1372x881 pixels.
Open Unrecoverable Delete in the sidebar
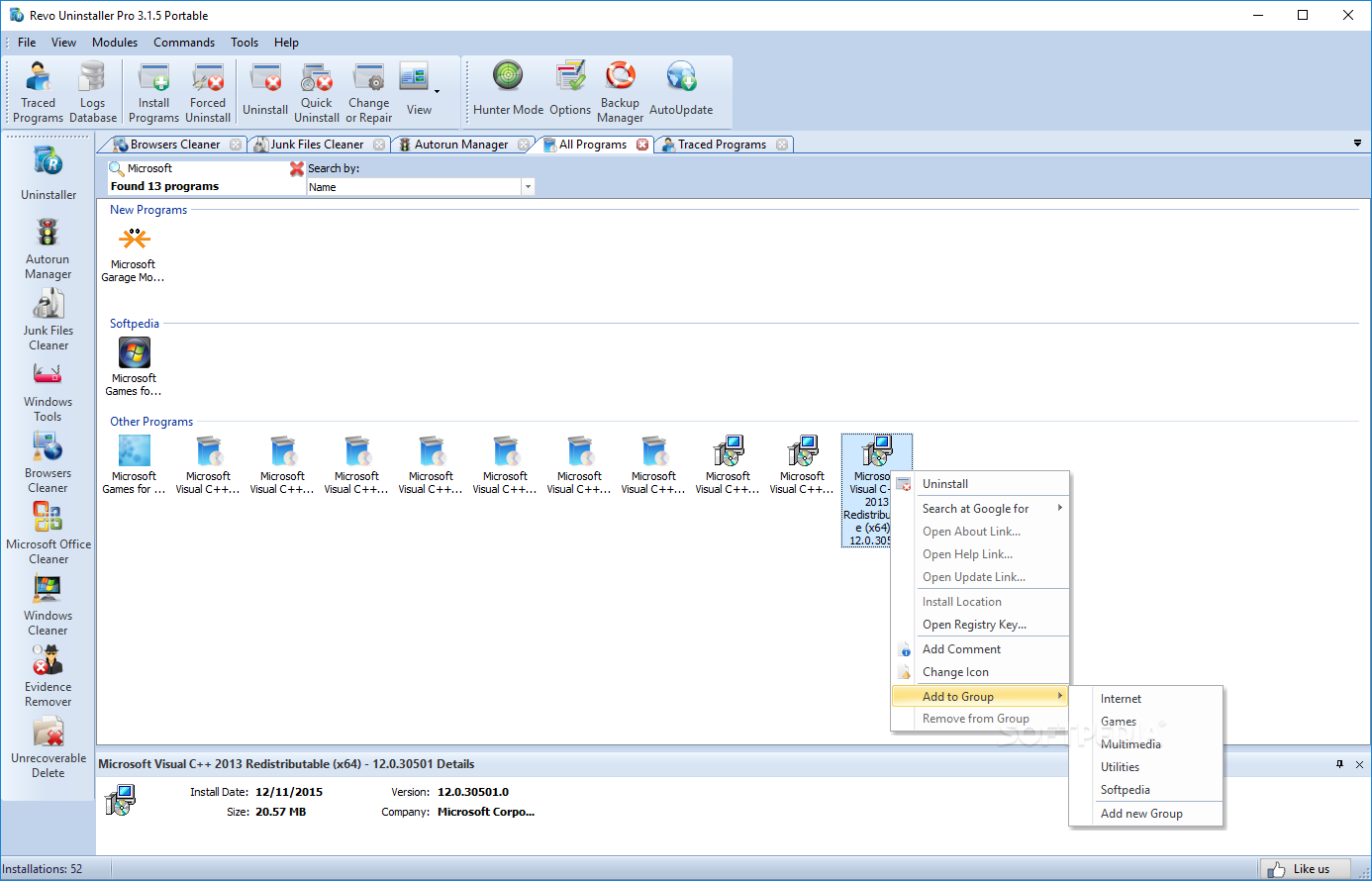click(x=49, y=747)
